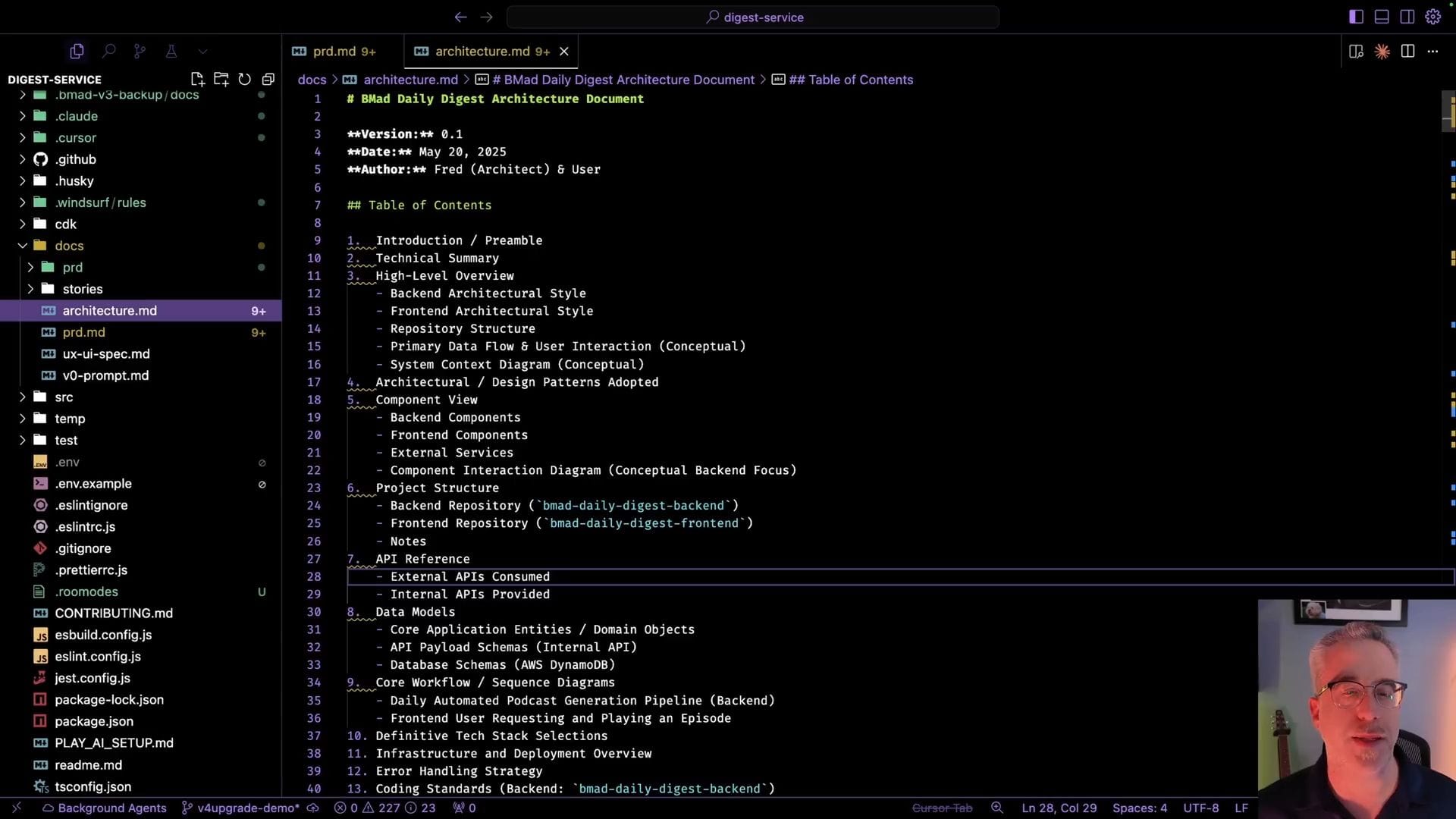
Task: Open the Source Control view icon
Action: pyautogui.click(x=140, y=51)
